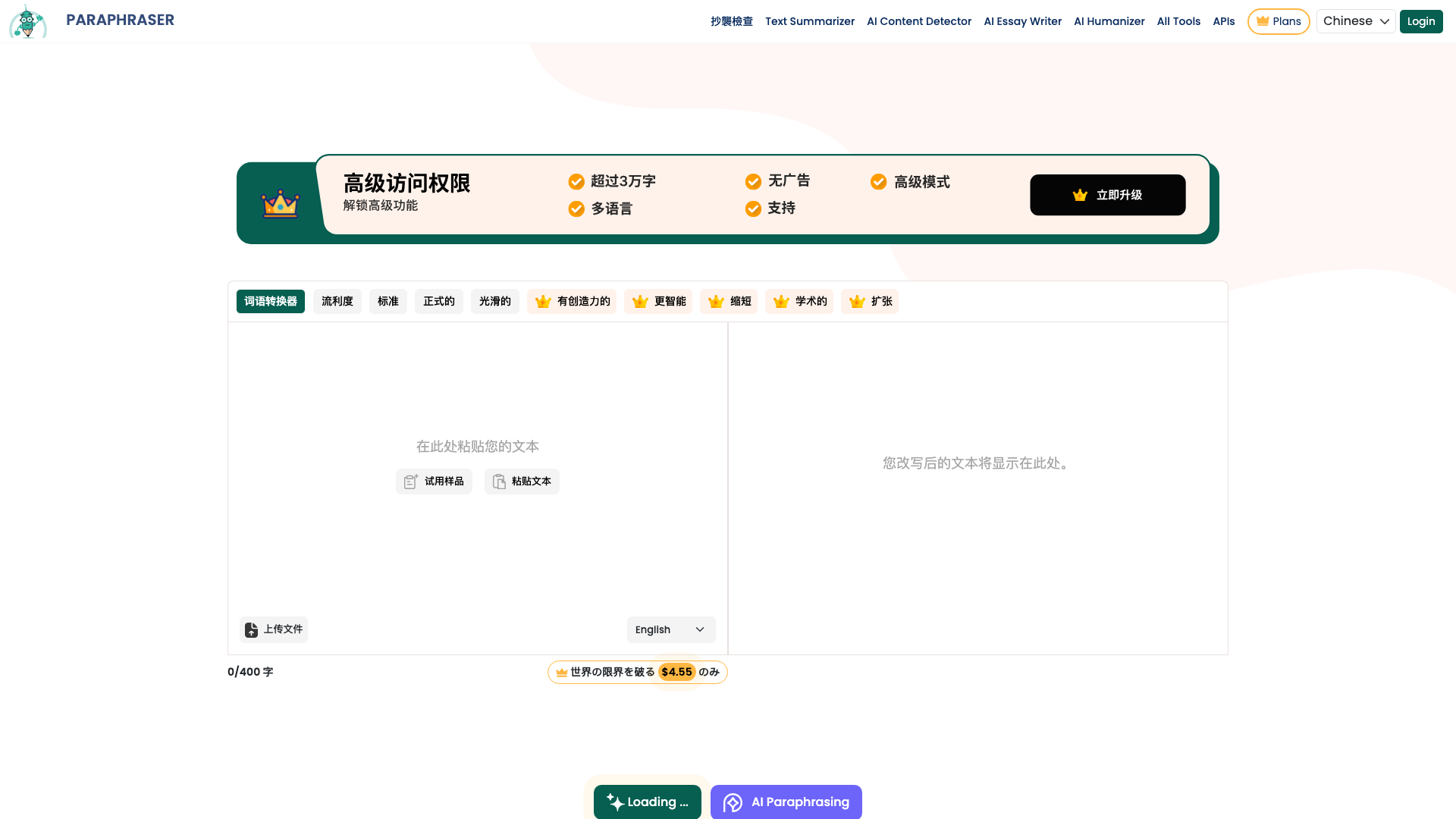Choose the 缩短 premium mode
The image size is (1456, 819).
point(729,301)
